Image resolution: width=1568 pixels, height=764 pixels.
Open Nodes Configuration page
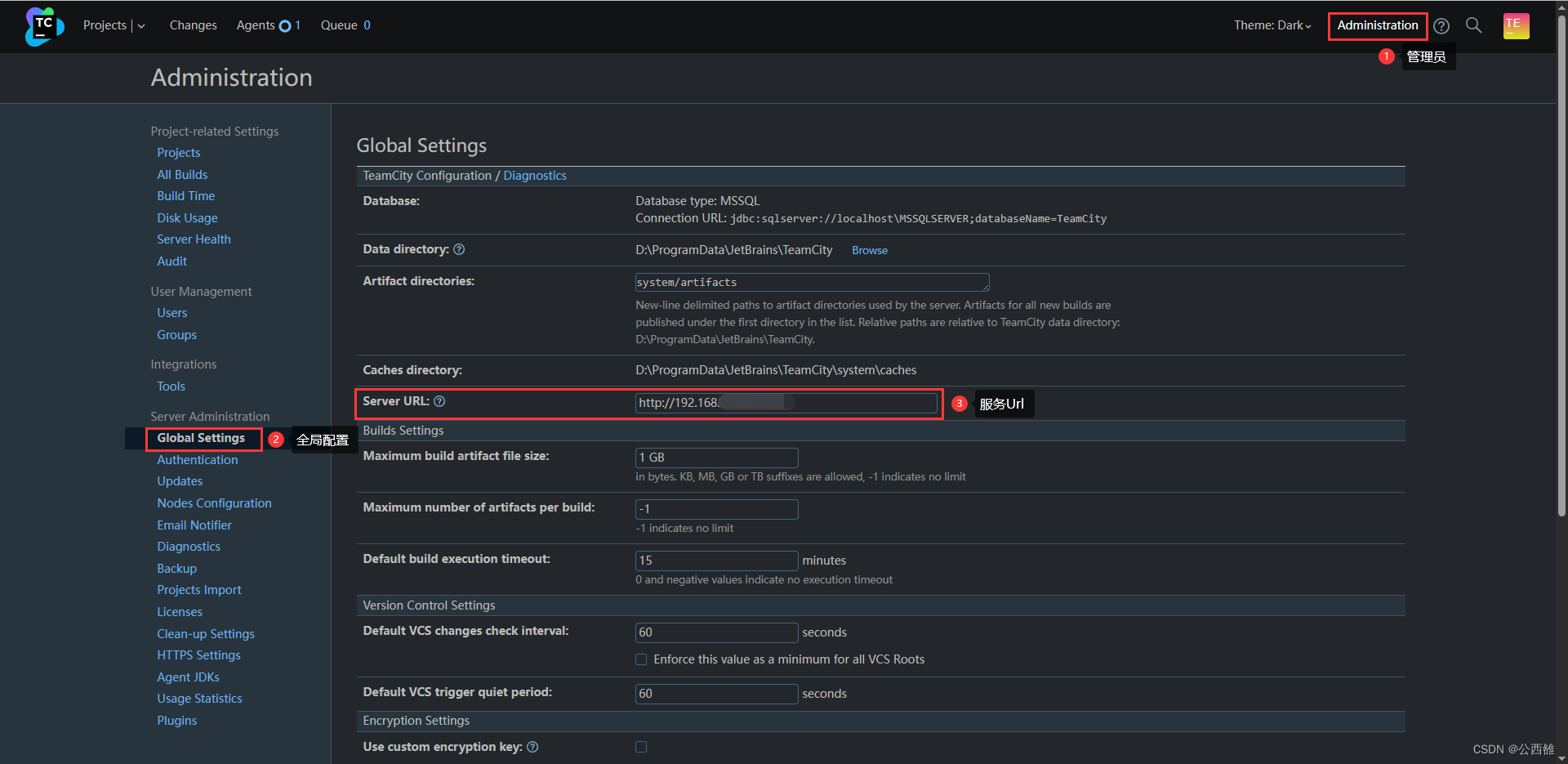[214, 503]
